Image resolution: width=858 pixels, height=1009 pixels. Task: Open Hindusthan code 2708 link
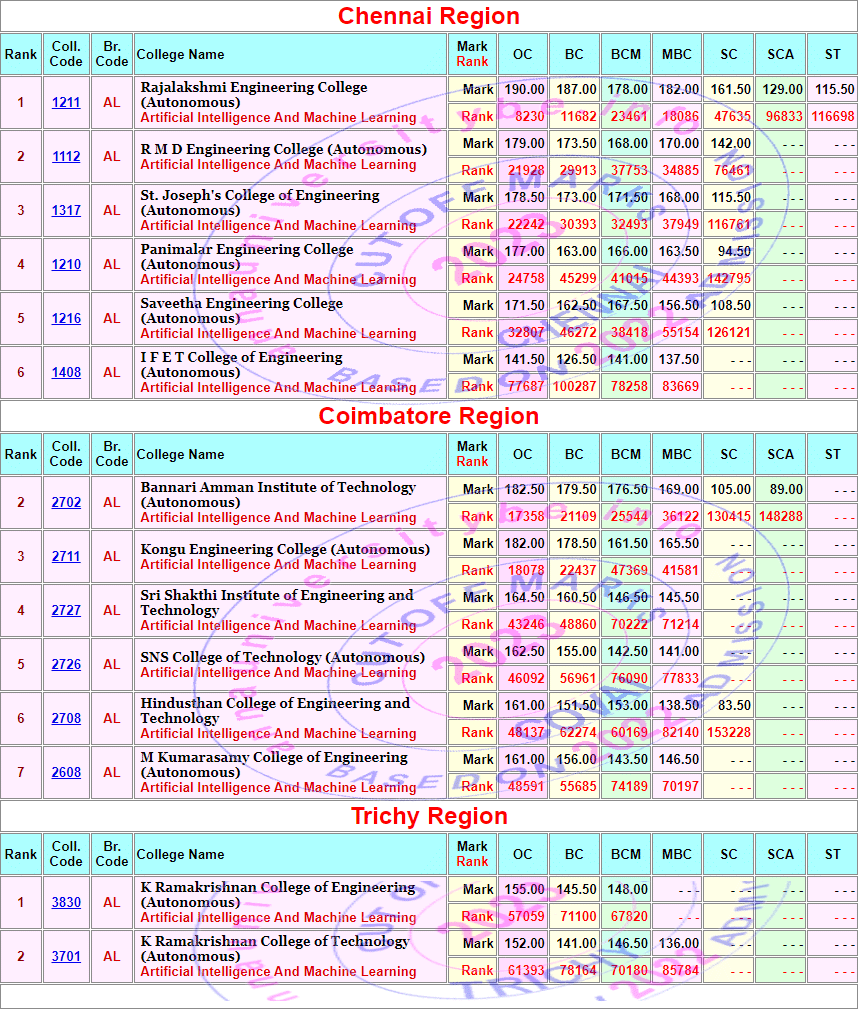(x=66, y=719)
